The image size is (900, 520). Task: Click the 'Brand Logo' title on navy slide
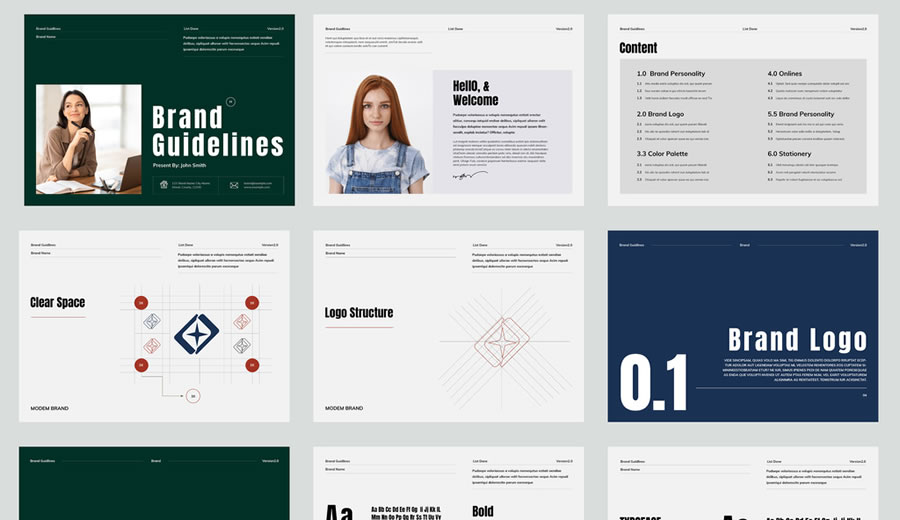click(x=797, y=340)
